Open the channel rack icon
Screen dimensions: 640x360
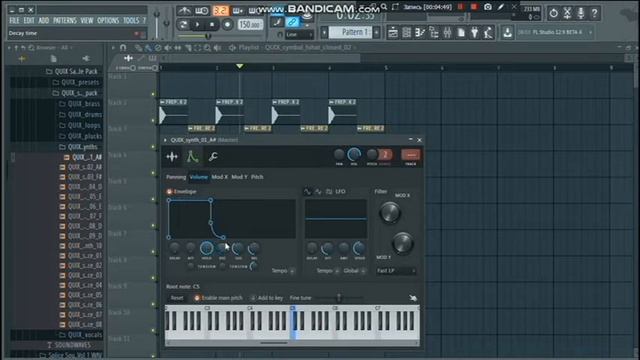(407, 33)
